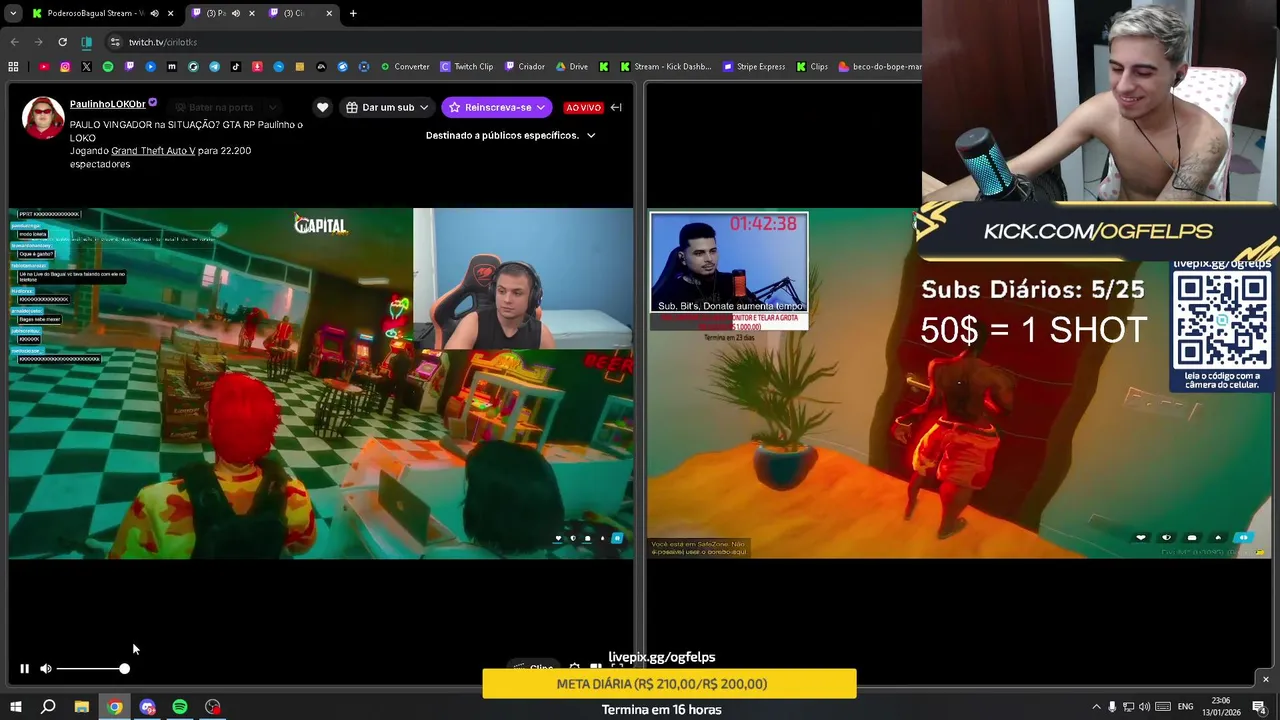Open Discord from the taskbar
1280x720 pixels.
click(148, 707)
